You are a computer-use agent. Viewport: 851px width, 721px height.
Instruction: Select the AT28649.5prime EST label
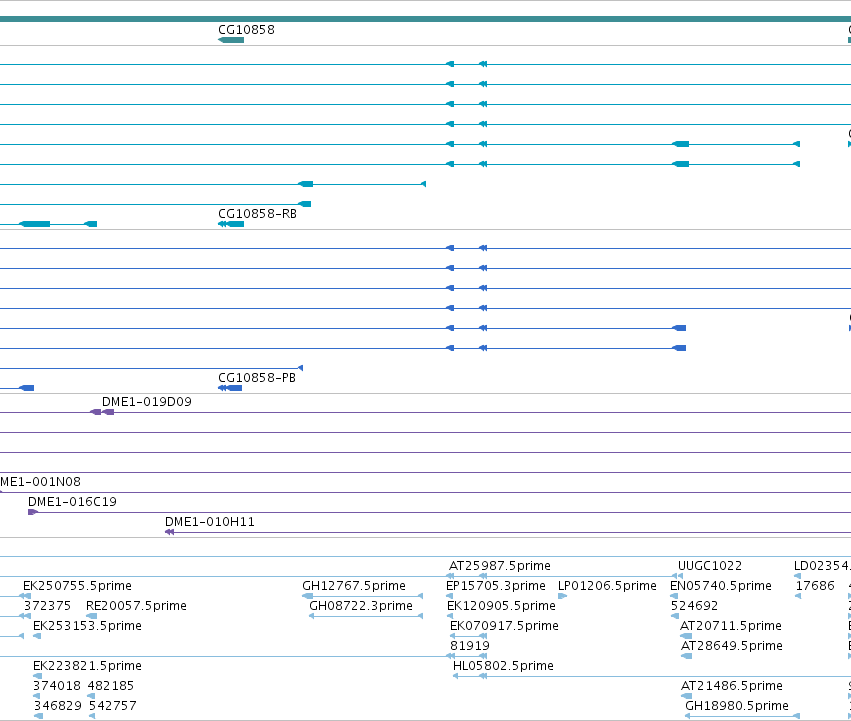pyautogui.click(x=732, y=646)
